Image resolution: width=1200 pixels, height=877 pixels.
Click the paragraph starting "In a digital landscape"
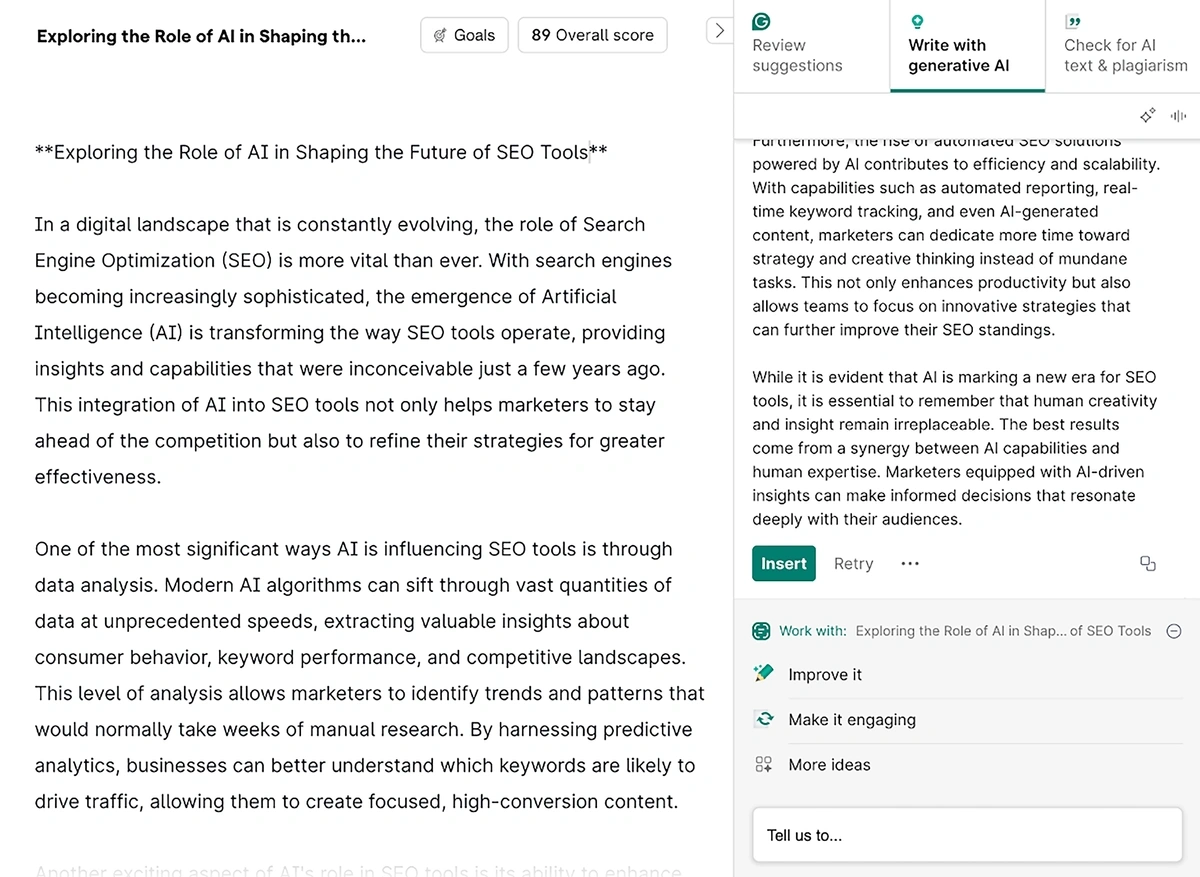click(354, 350)
